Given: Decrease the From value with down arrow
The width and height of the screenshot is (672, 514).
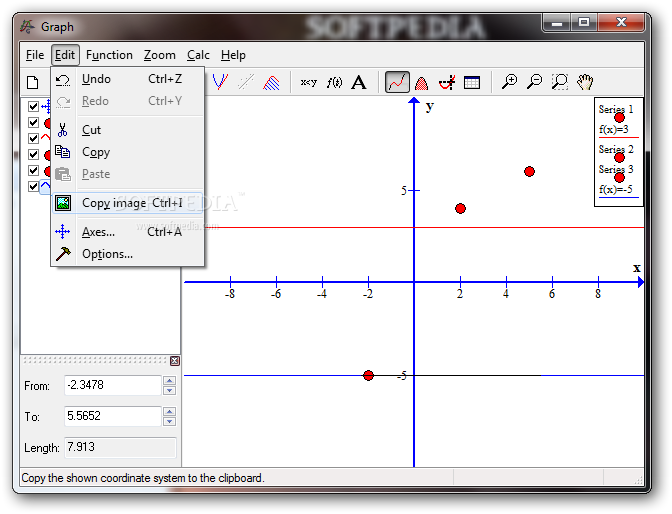Looking at the screenshot, I should [169, 391].
